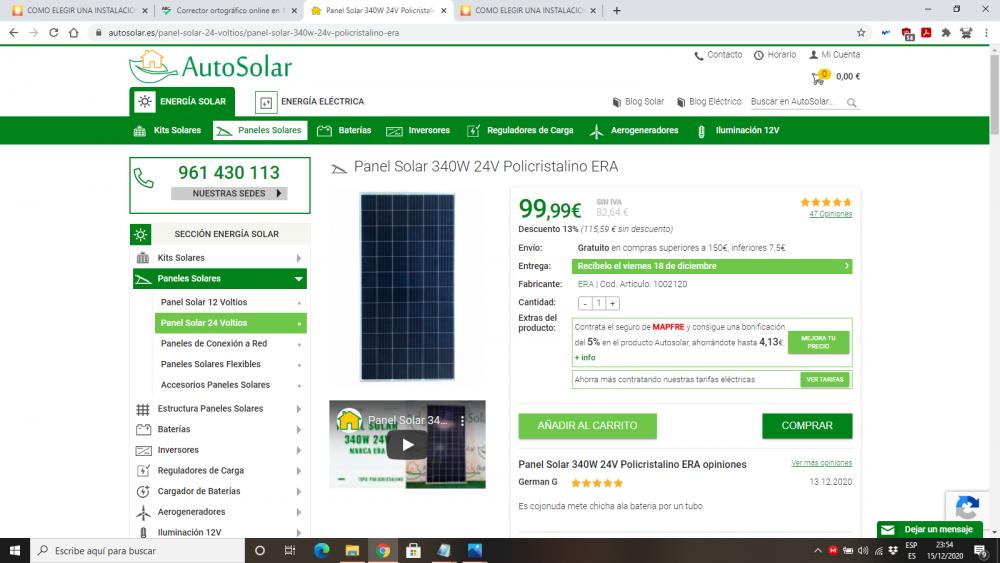1000x563 pixels.
Task: Expand Baterías sidebar arrow
Action: [x=298, y=430]
